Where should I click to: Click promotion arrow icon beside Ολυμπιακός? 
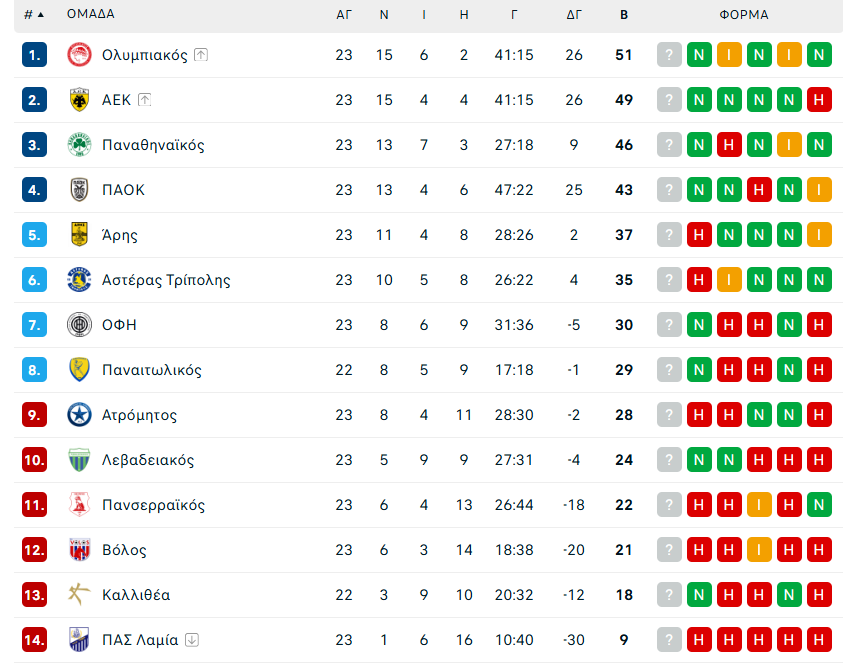coord(201,55)
